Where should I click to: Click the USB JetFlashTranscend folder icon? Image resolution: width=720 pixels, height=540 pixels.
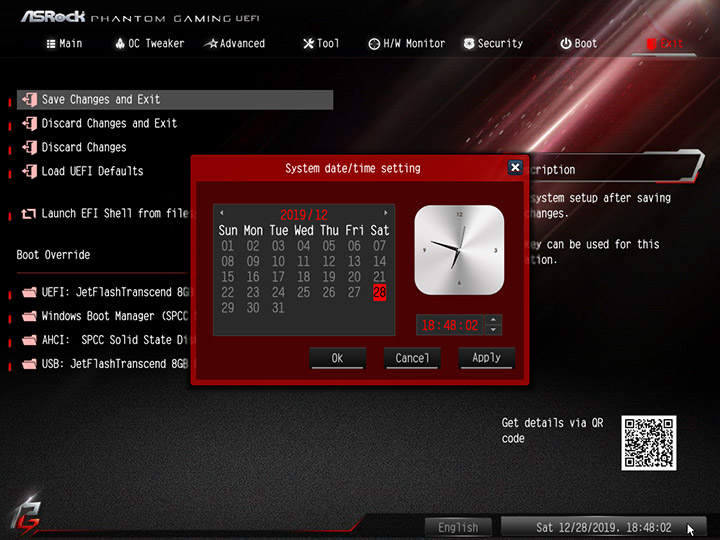coord(29,364)
